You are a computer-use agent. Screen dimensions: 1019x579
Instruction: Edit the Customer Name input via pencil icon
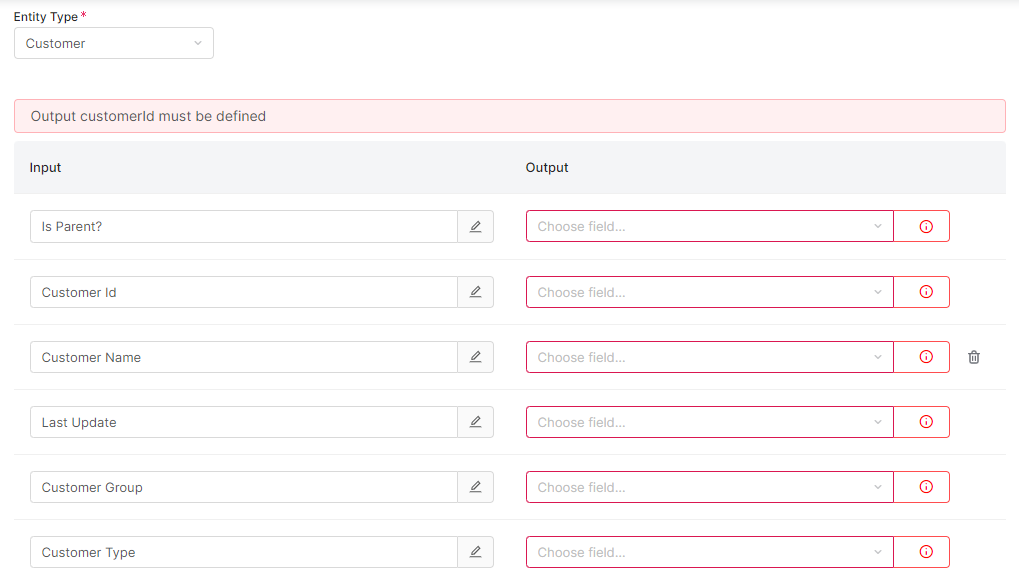click(475, 357)
